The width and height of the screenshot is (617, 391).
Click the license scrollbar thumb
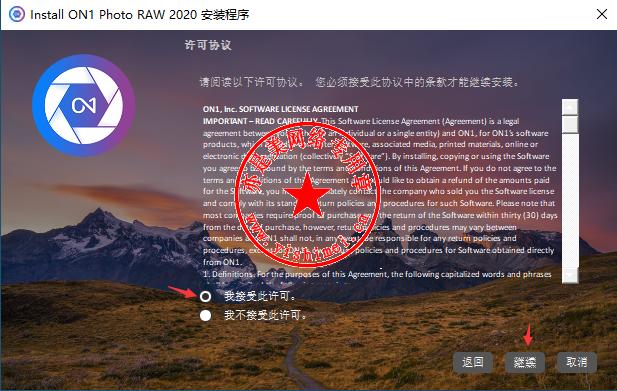pyautogui.click(x=570, y=125)
